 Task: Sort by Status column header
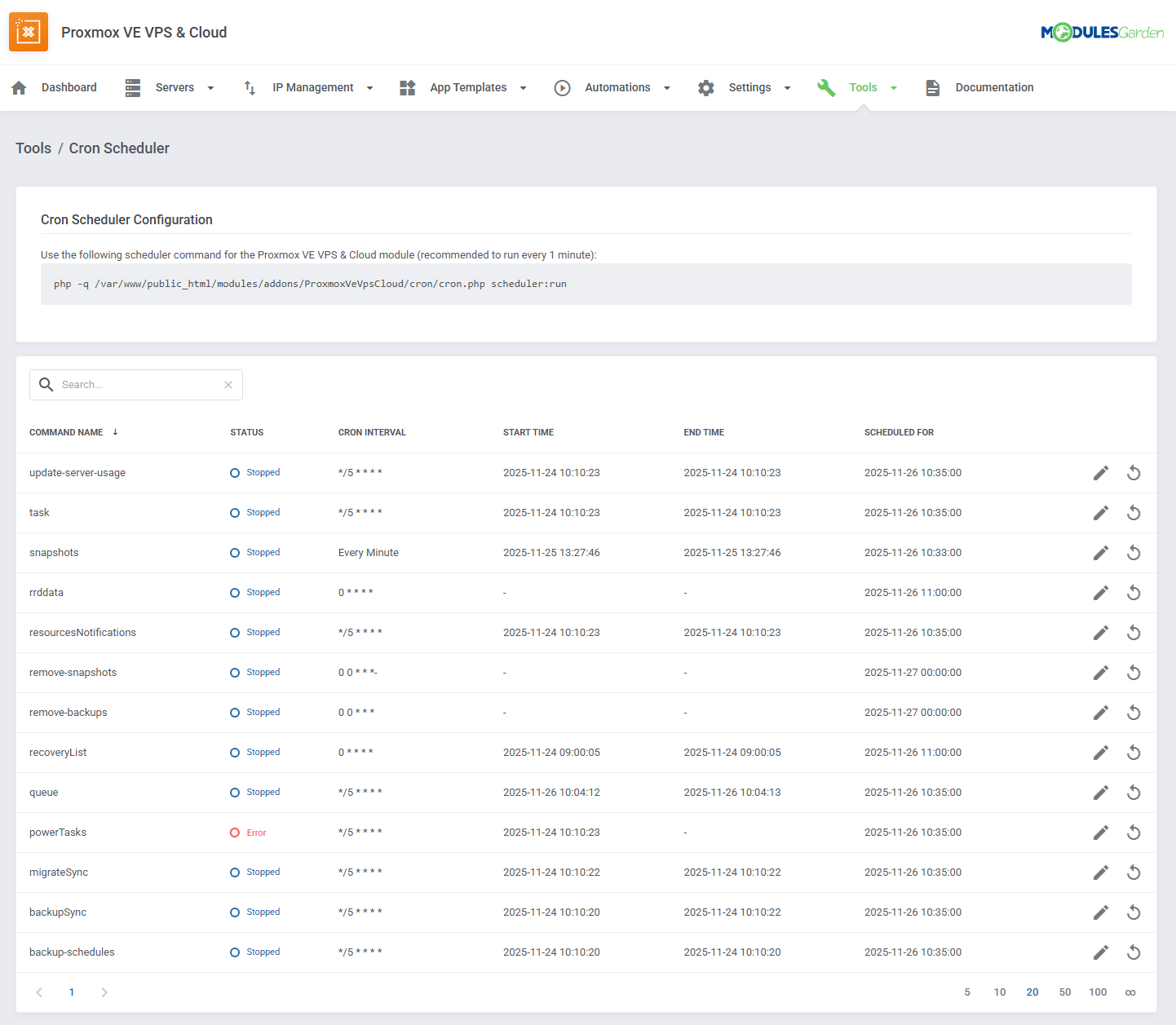click(247, 432)
